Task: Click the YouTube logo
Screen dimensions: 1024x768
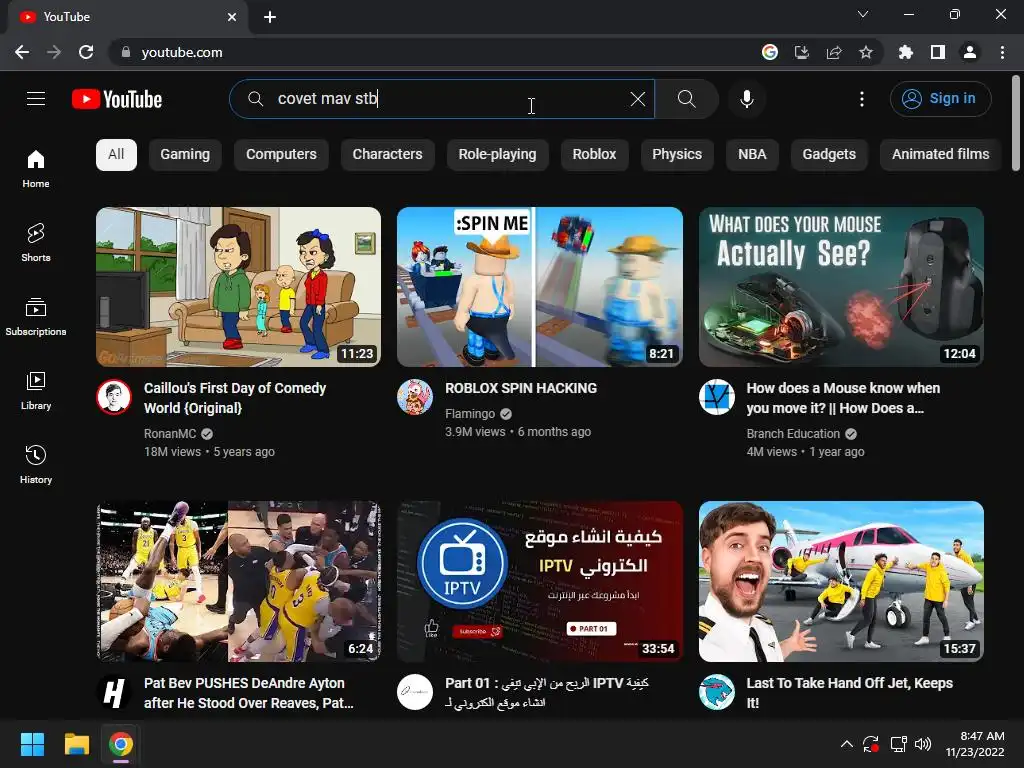Action: [x=117, y=99]
